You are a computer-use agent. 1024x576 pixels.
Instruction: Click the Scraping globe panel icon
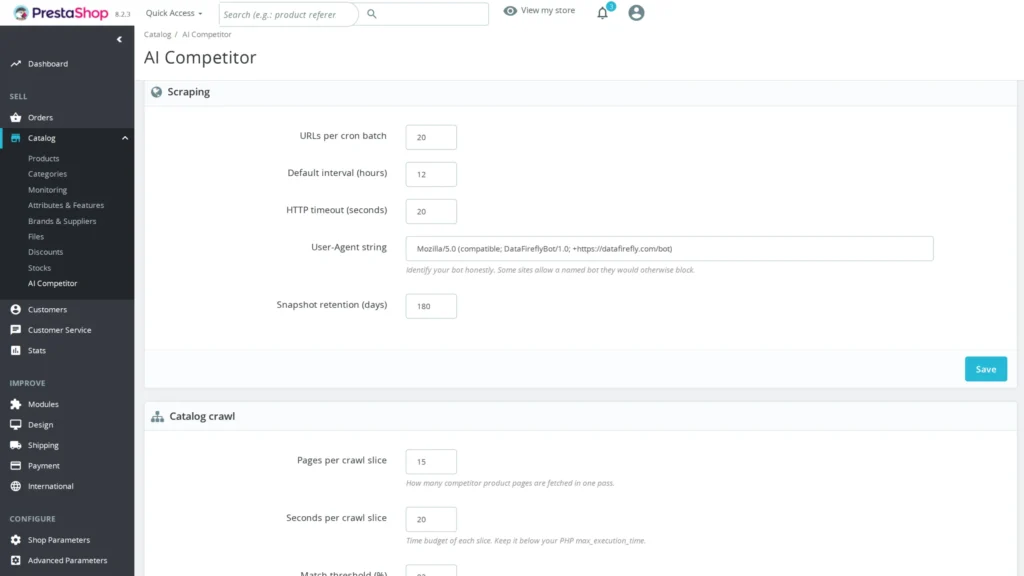156,92
